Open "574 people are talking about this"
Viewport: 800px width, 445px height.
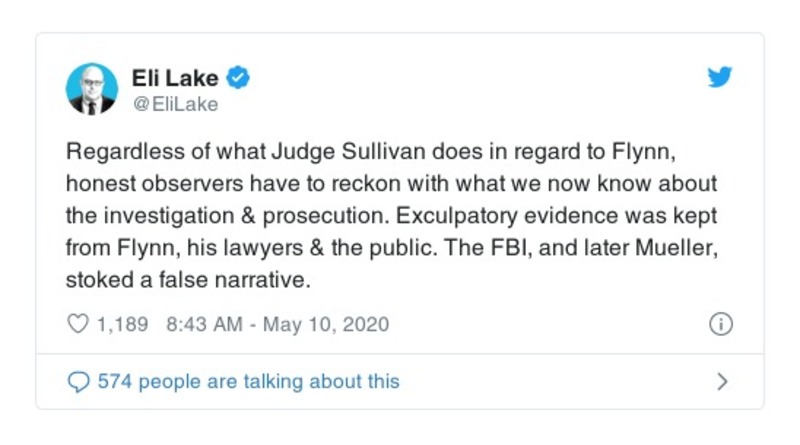click(x=247, y=381)
